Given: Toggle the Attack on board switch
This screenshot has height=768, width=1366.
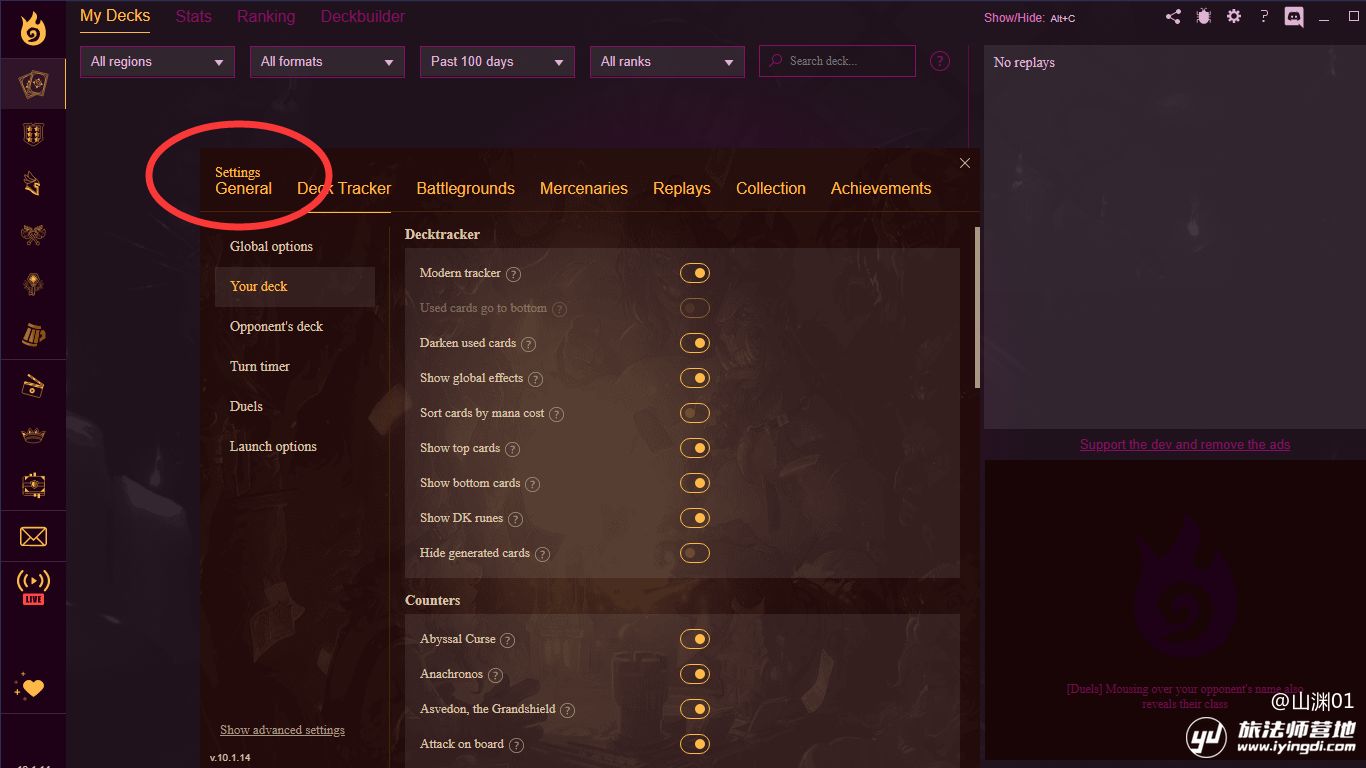Looking at the screenshot, I should pos(695,744).
